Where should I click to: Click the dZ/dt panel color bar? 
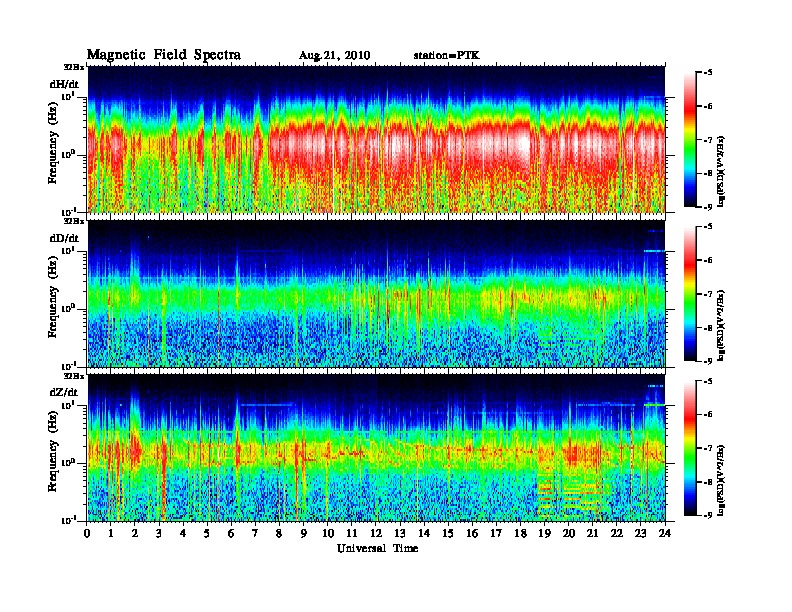[690, 448]
